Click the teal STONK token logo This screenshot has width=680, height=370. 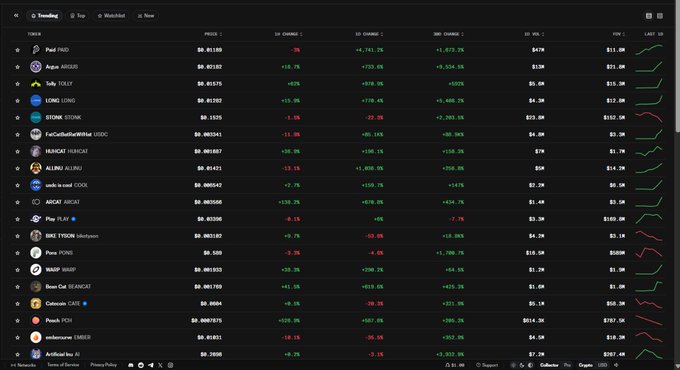[x=36, y=118]
